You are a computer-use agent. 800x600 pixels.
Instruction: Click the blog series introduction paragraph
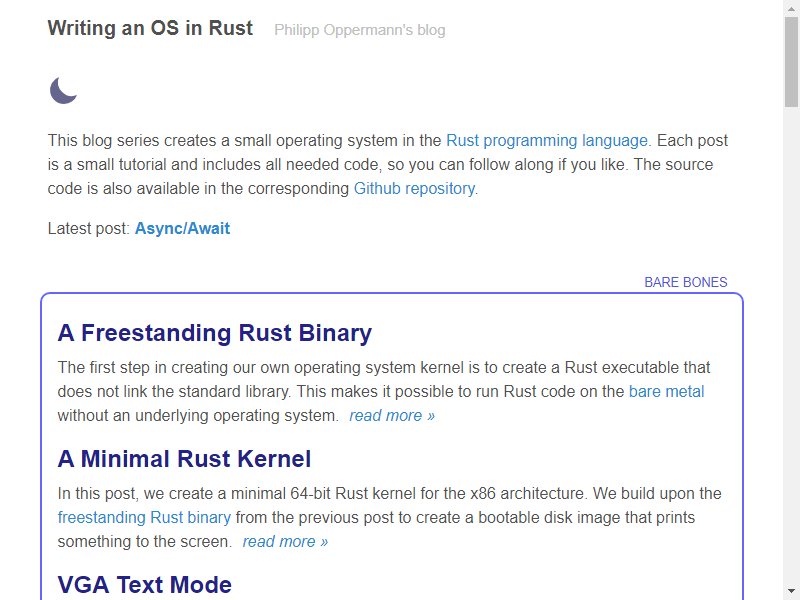pos(388,164)
